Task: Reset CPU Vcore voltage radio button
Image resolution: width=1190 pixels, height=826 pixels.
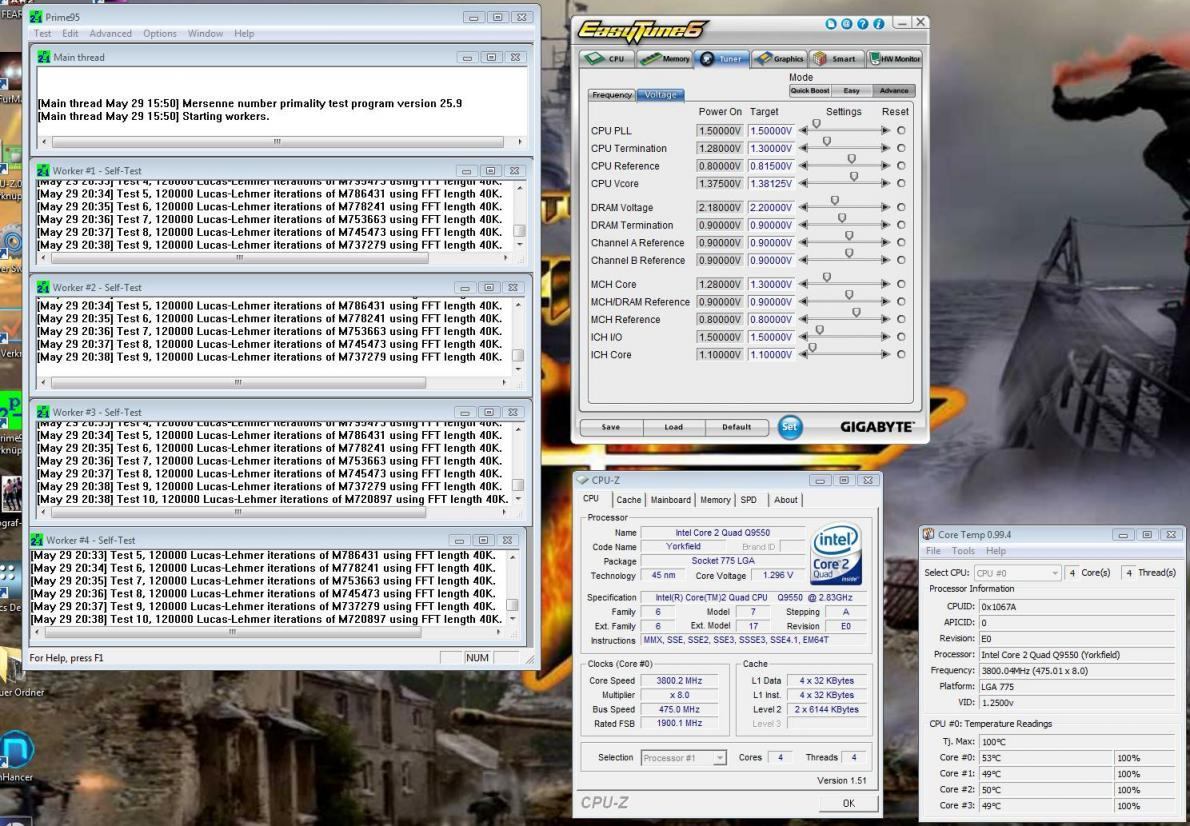Action: (x=901, y=184)
